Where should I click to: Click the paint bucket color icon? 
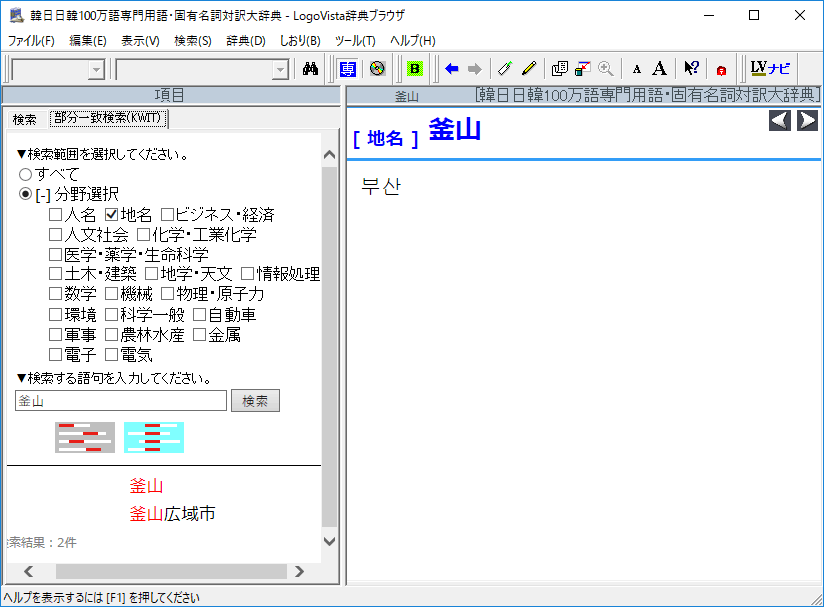(582, 69)
